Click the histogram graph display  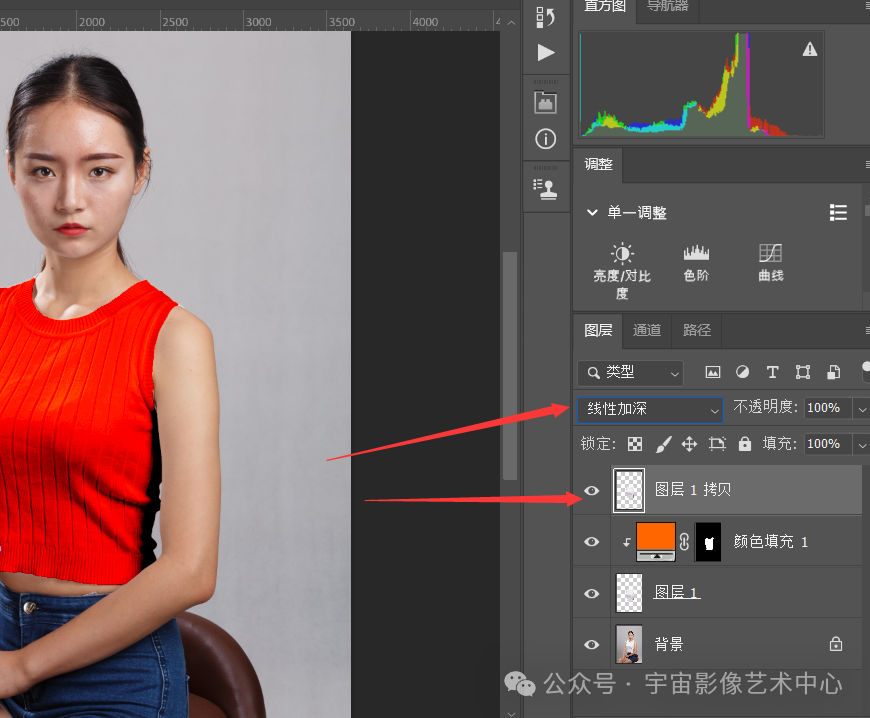click(701, 84)
